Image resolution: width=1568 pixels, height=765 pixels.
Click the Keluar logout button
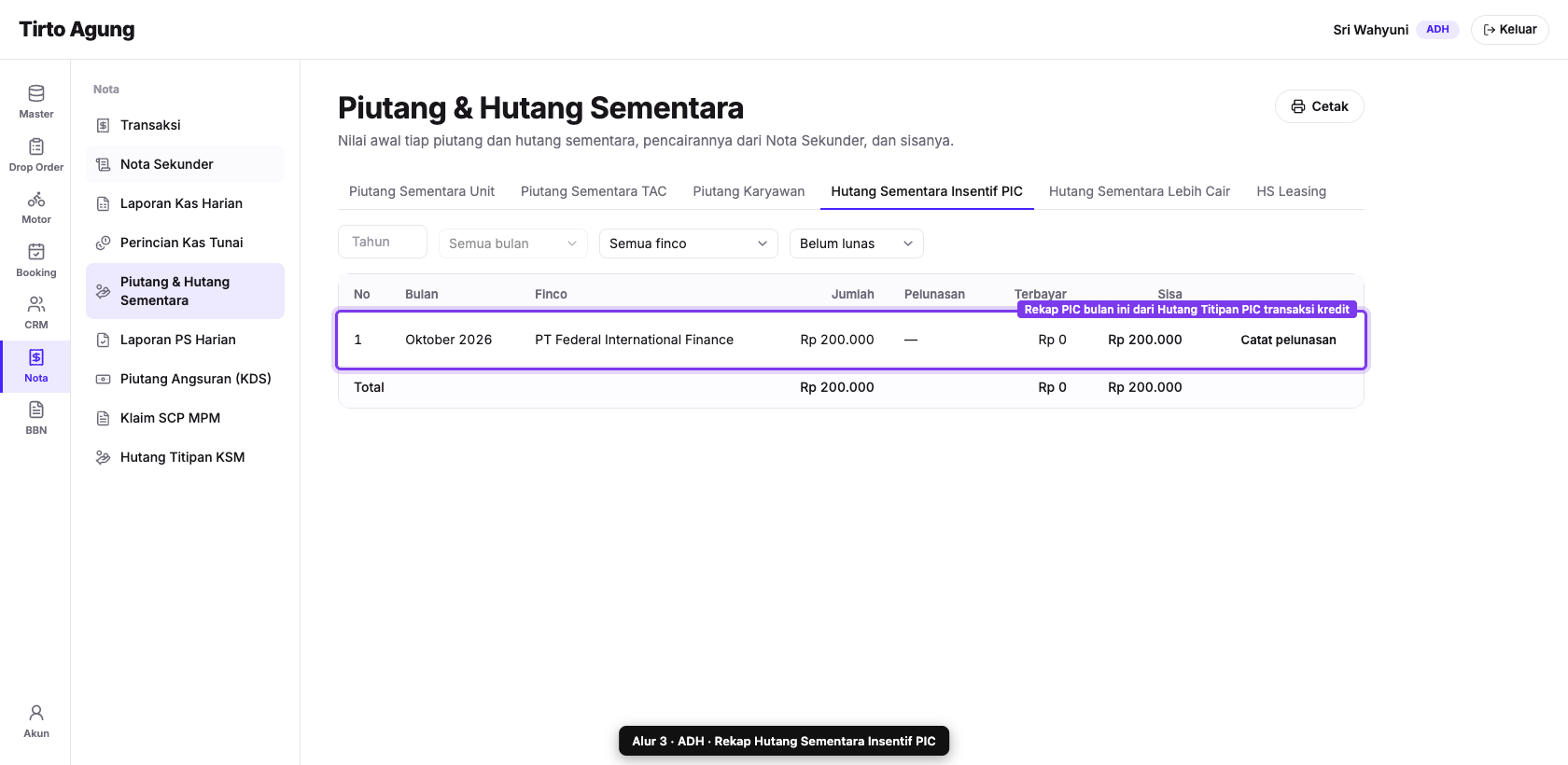click(x=1510, y=30)
